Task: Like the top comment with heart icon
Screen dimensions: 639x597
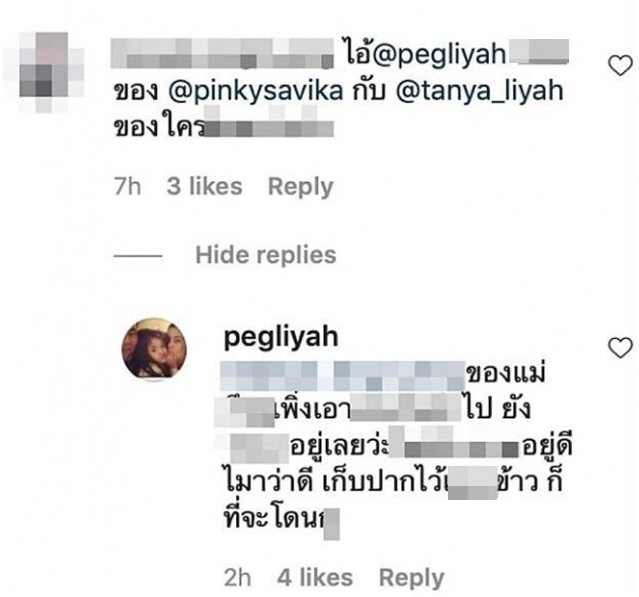Action: point(620,66)
